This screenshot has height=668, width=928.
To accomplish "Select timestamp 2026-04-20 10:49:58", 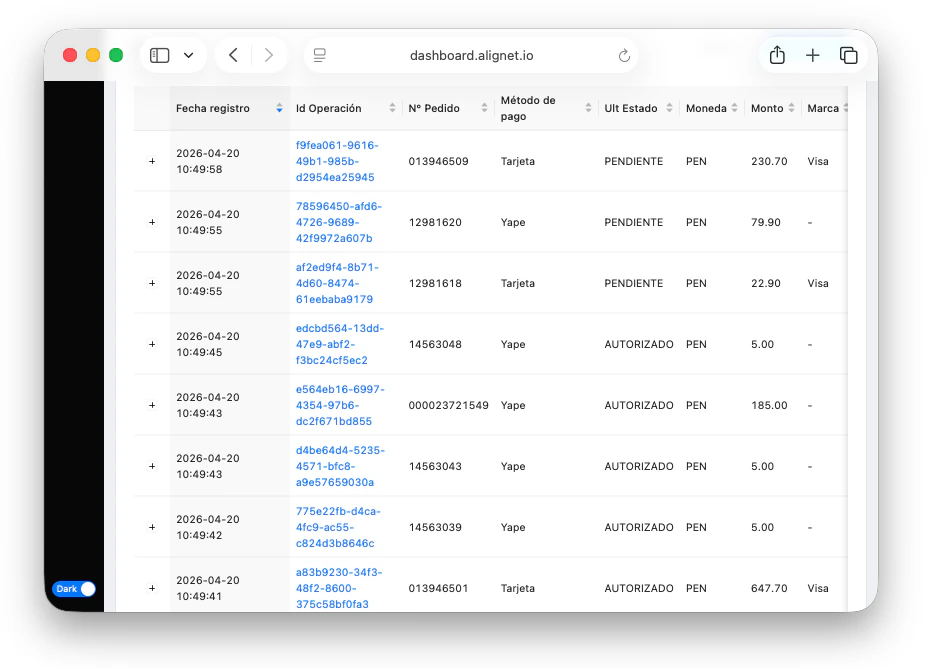I will click(x=208, y=161).
